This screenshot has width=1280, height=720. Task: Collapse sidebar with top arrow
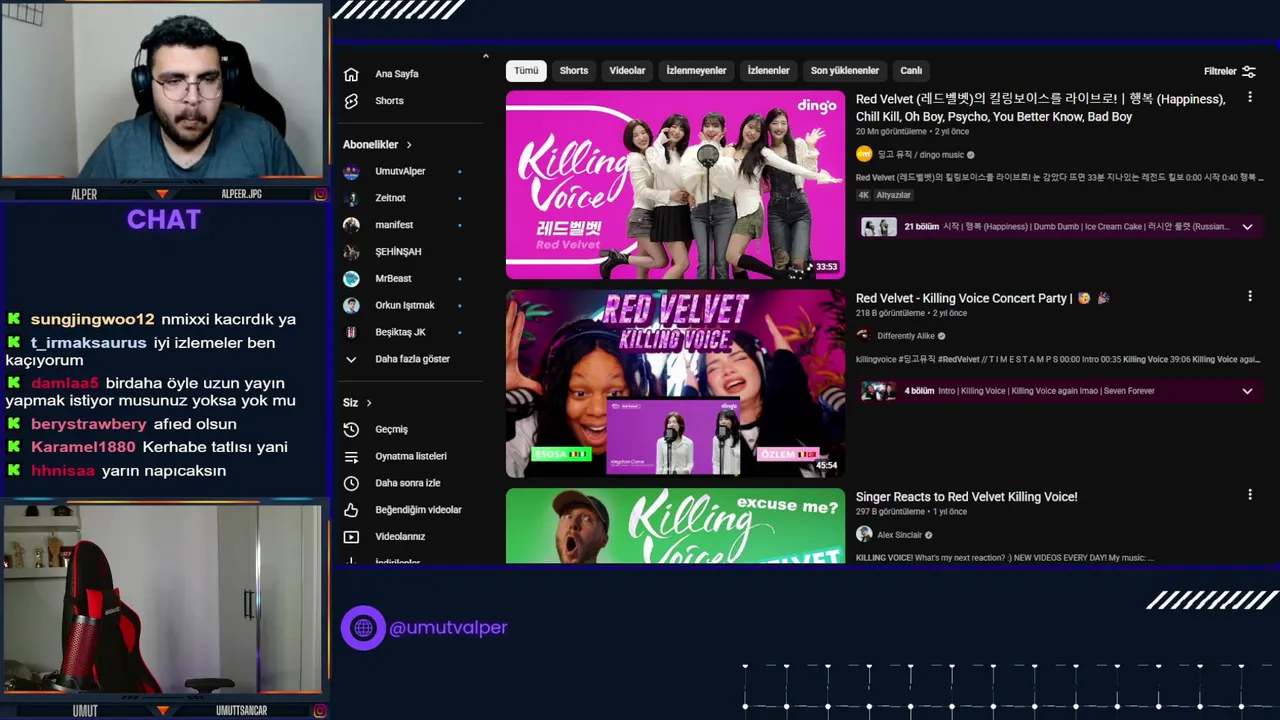pos(486,56)
